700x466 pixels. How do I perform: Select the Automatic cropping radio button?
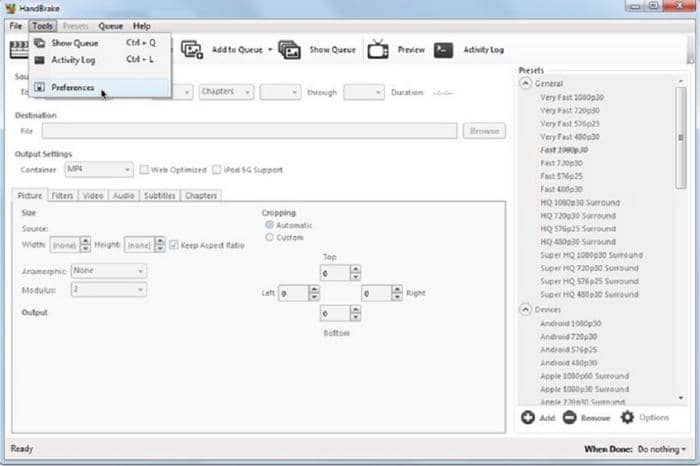click(269, 225)
